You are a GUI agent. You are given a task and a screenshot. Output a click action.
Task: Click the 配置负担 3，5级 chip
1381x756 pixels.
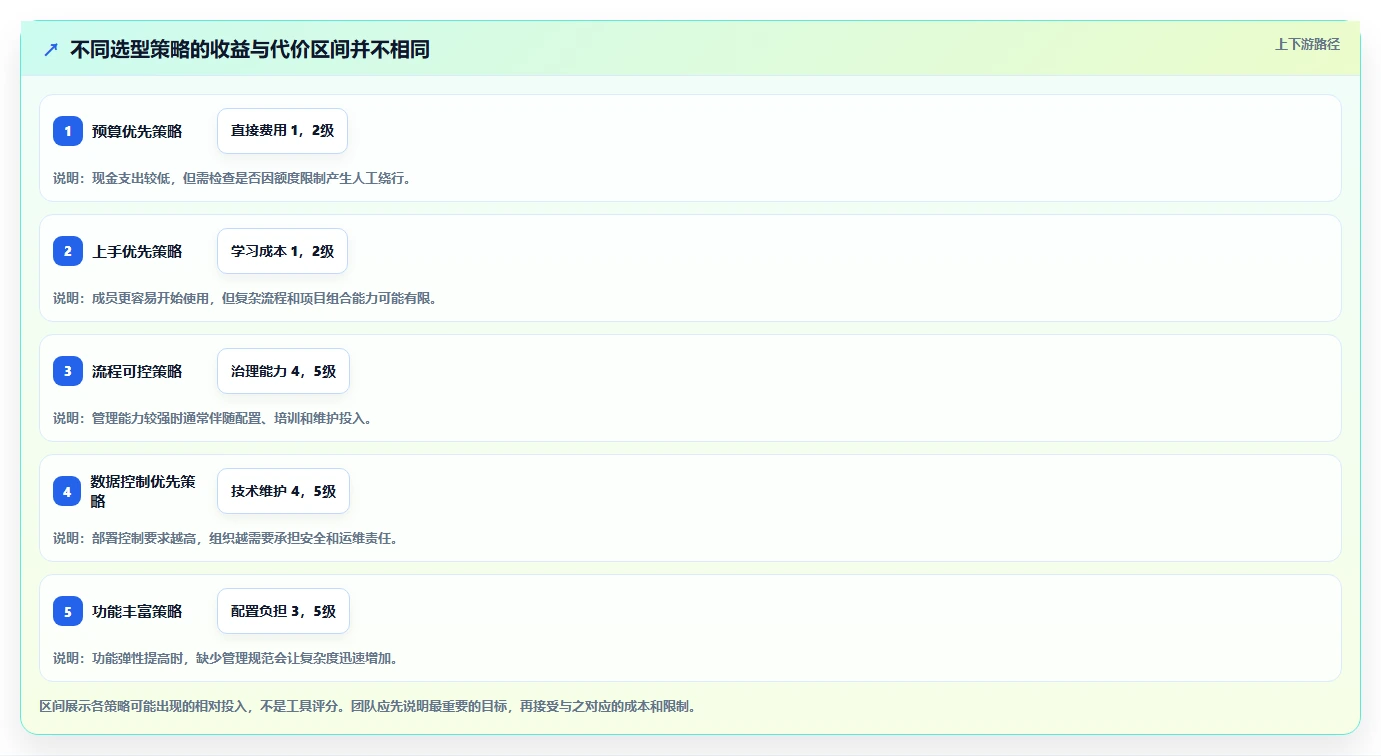coord(283,611)
